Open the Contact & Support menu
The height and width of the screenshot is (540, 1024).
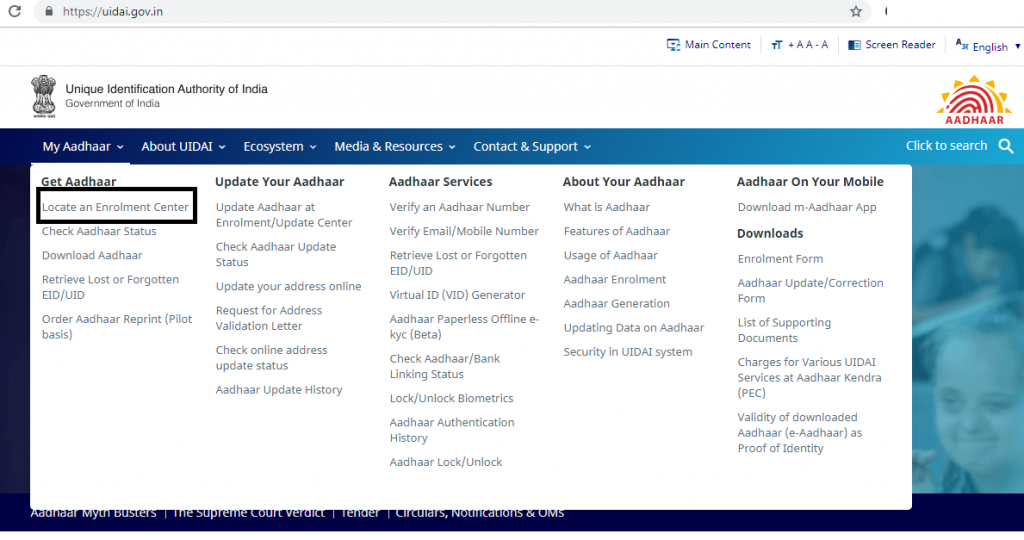[x=531, y=146]
